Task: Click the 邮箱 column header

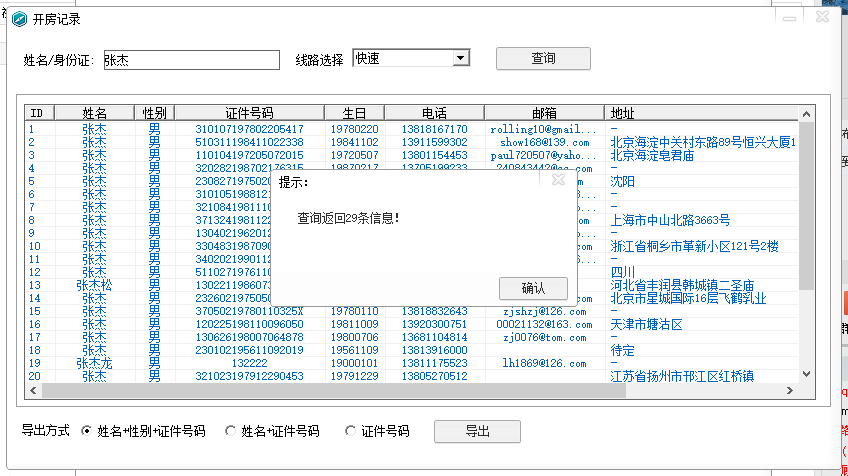Action: 544,113
